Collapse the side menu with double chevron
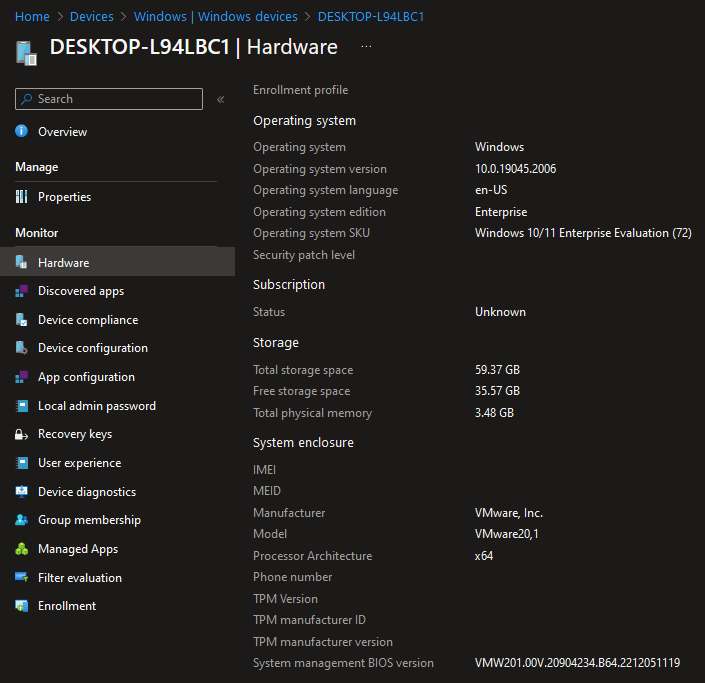This screenshot has height=683, width=705. [x=221, y=99]
